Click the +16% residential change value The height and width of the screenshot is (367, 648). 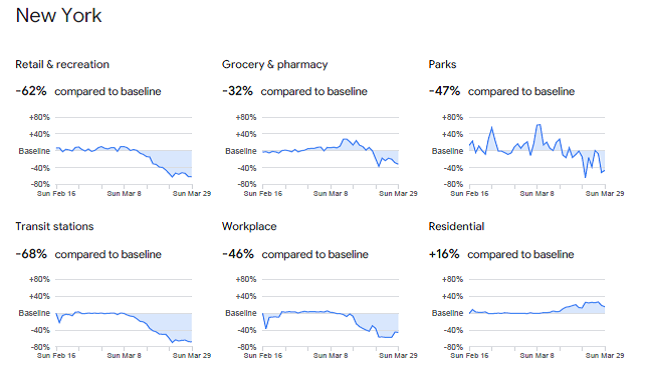tap(444, 254)
